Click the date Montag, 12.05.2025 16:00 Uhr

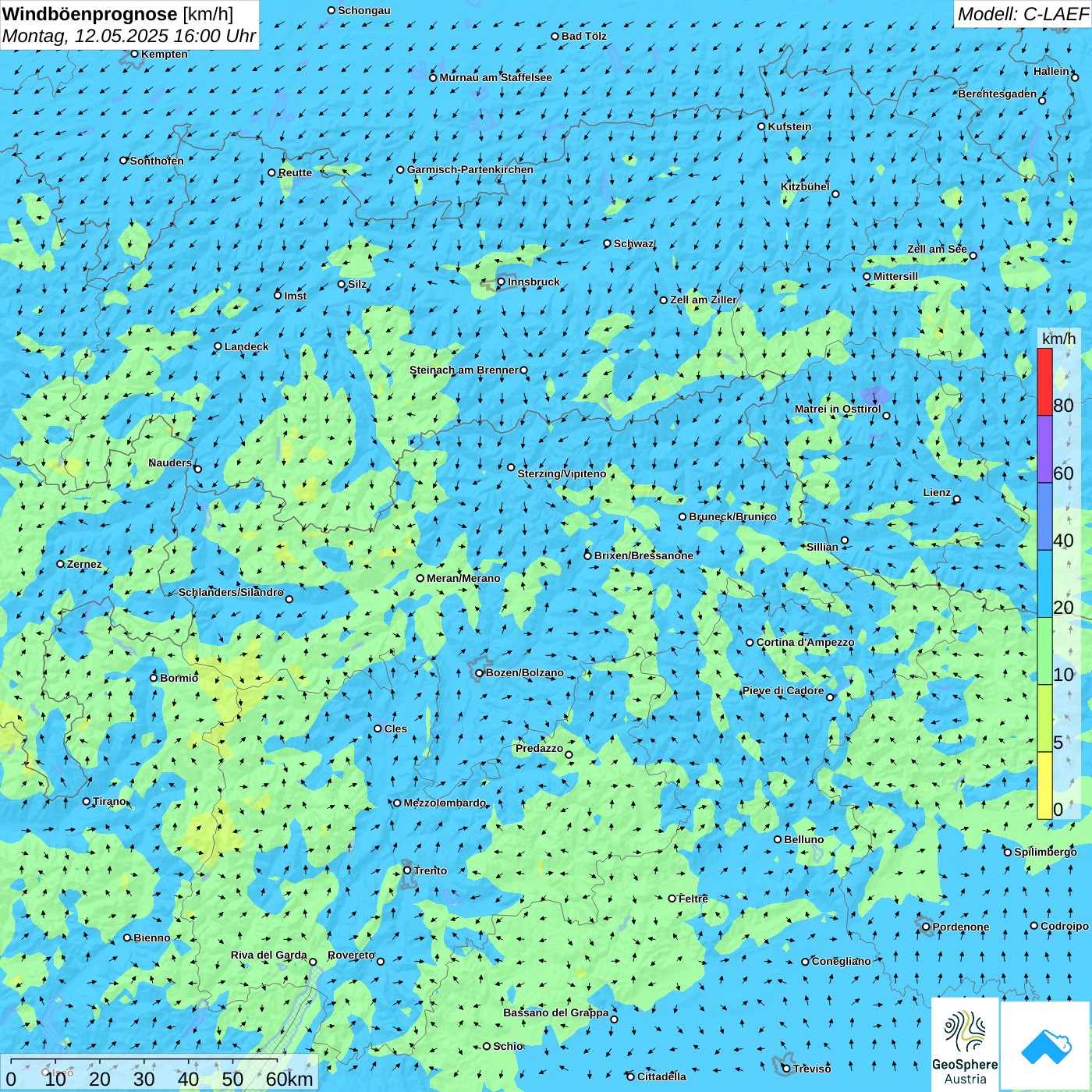click(x=129, y=36)
